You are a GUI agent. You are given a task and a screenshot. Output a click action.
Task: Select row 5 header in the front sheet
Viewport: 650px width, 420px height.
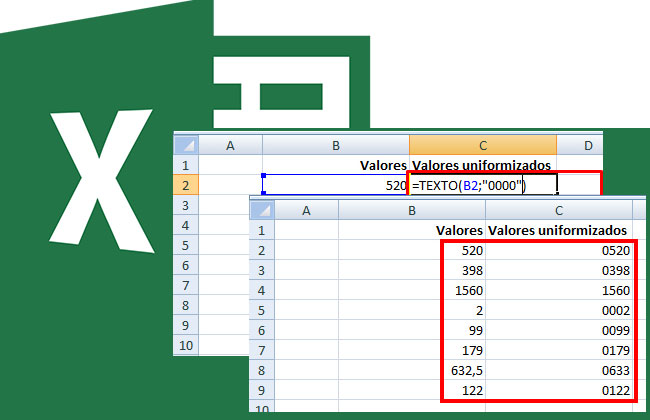(262, 310)
